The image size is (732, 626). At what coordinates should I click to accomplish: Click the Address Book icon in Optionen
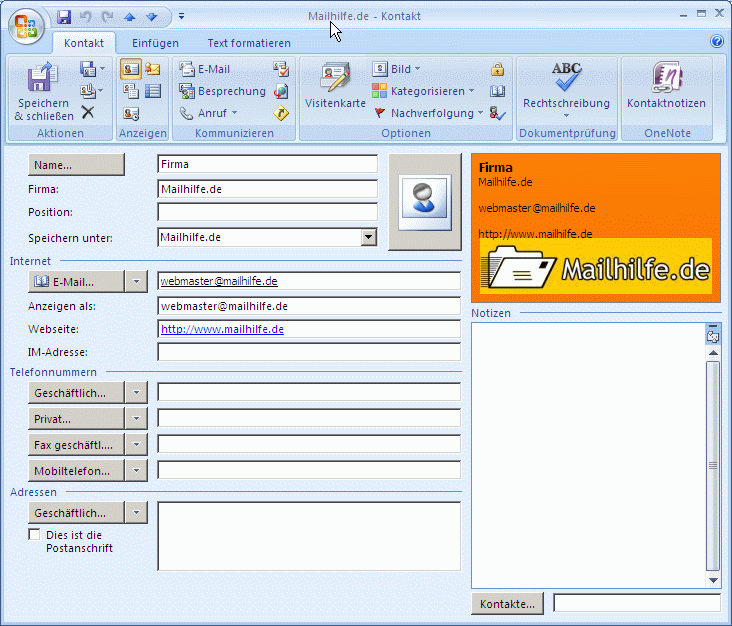click(x=498, y=91)
